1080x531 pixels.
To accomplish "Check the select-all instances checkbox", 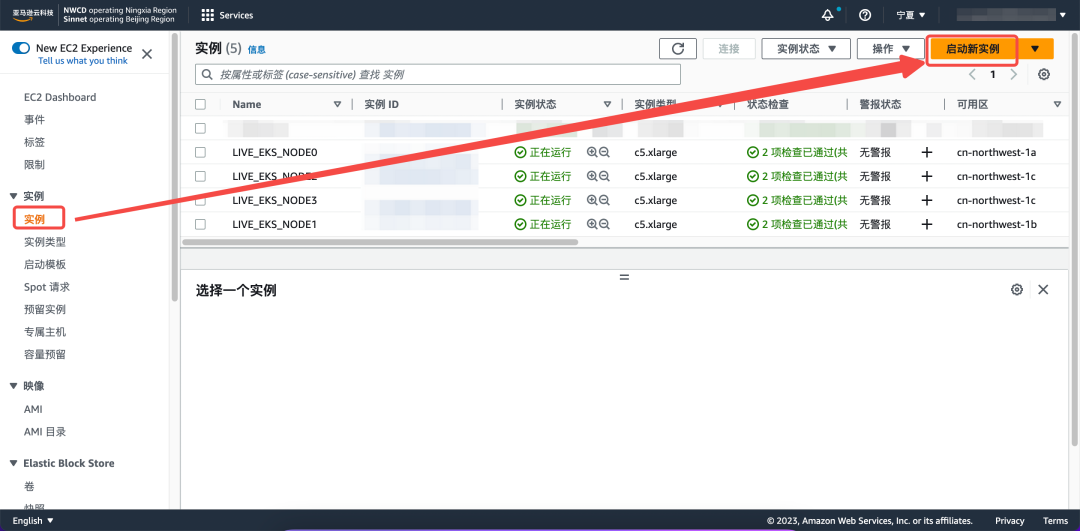I will point(200,105).
